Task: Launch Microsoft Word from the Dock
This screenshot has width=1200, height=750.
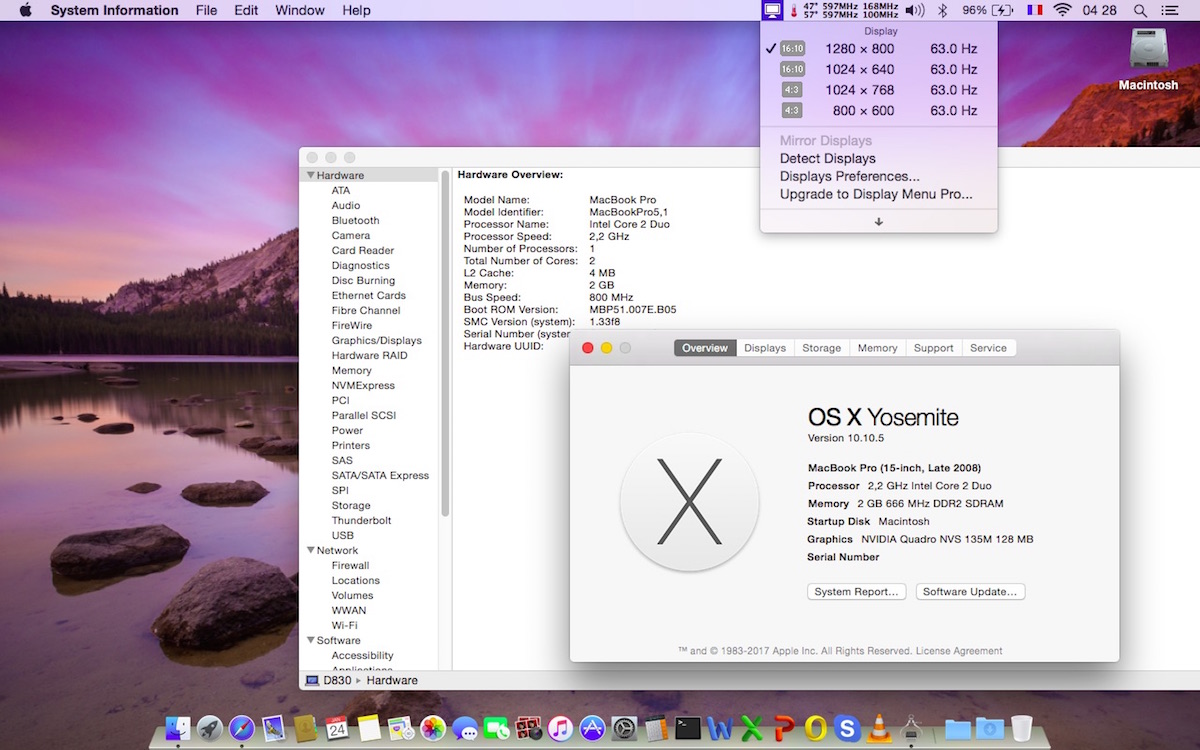Action: click(x=720, y=729)
